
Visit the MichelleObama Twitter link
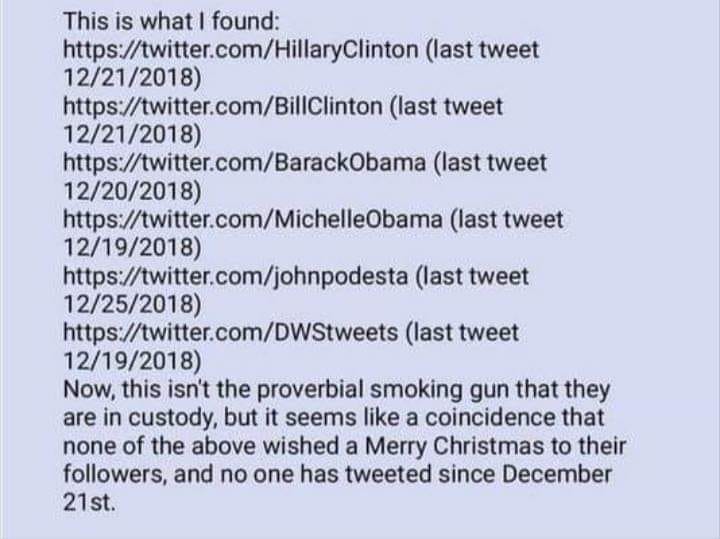[x=251, y=218]
